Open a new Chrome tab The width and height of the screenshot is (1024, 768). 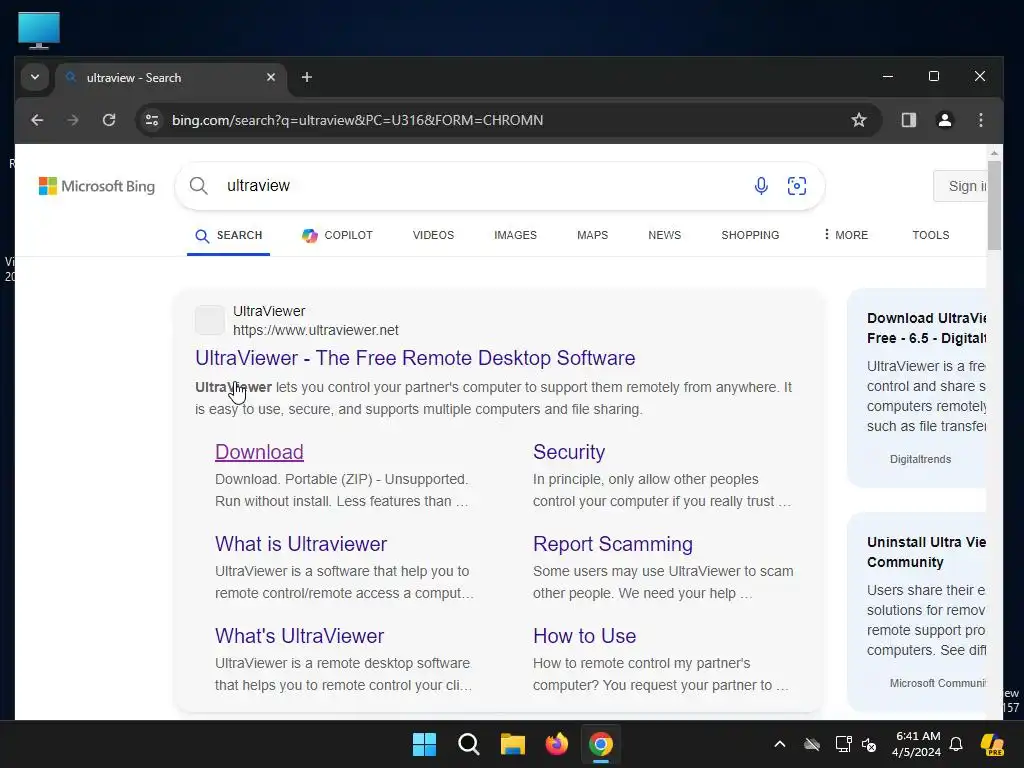[x=306, y=77]
